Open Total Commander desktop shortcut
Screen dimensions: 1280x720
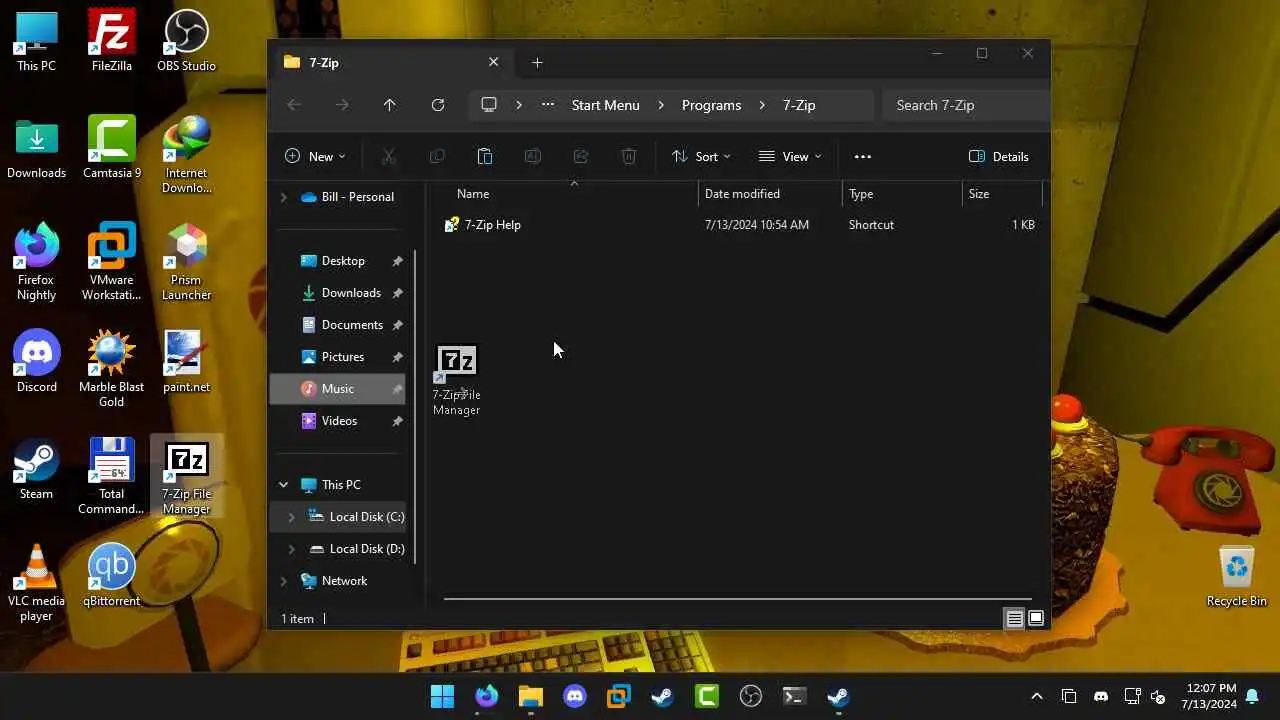111,476
